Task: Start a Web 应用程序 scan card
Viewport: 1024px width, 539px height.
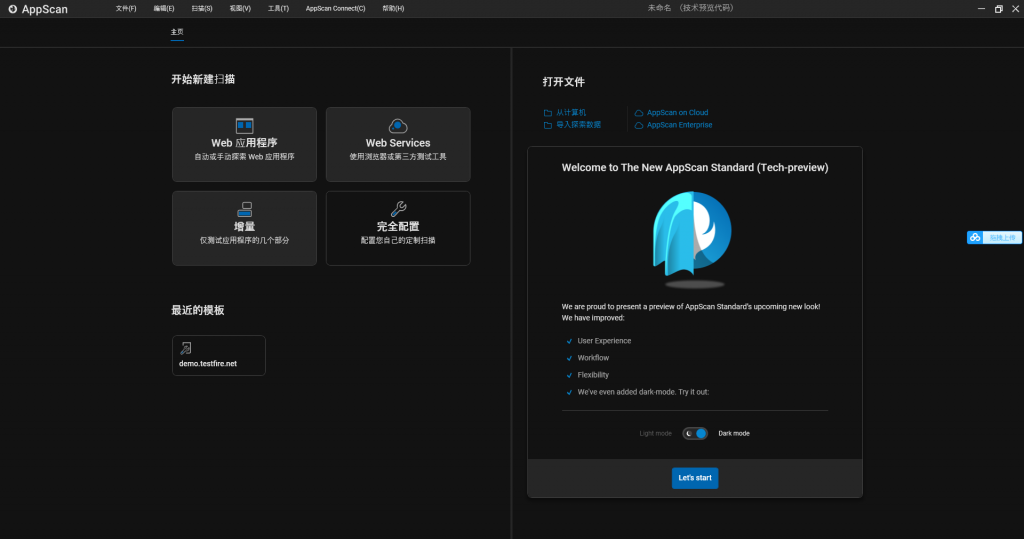Action: click(x=244, y=144)
